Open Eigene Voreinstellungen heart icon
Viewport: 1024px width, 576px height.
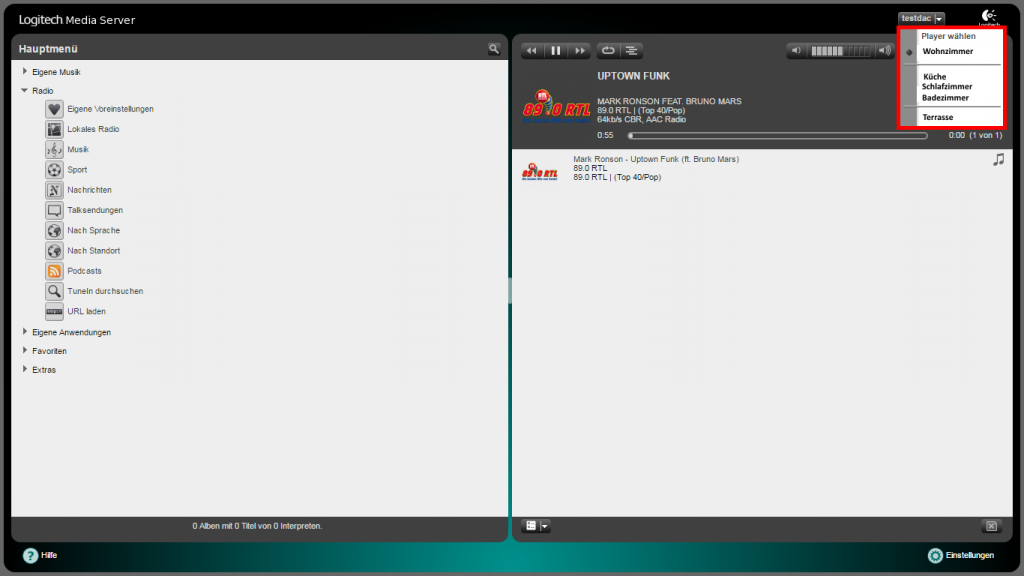coord(54,109)
